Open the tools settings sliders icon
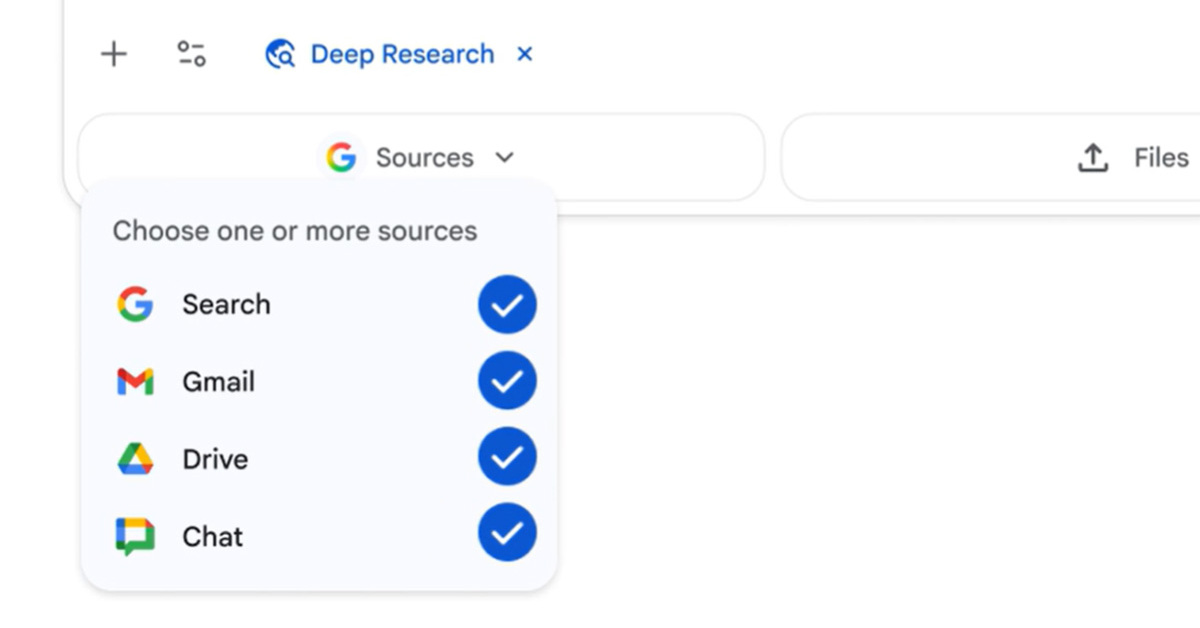The height and width of the screenshot is (628, 1200). [x=191, y=54]
